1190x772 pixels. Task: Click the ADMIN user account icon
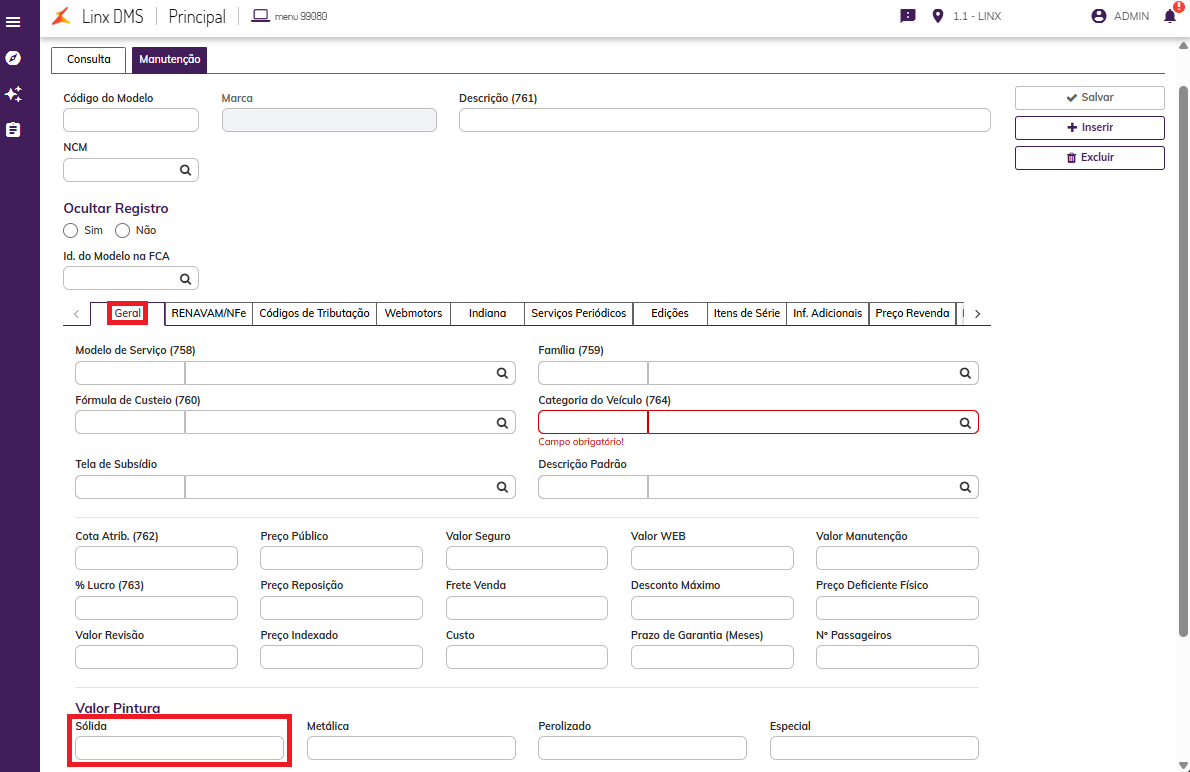(x=1099, y=16)
